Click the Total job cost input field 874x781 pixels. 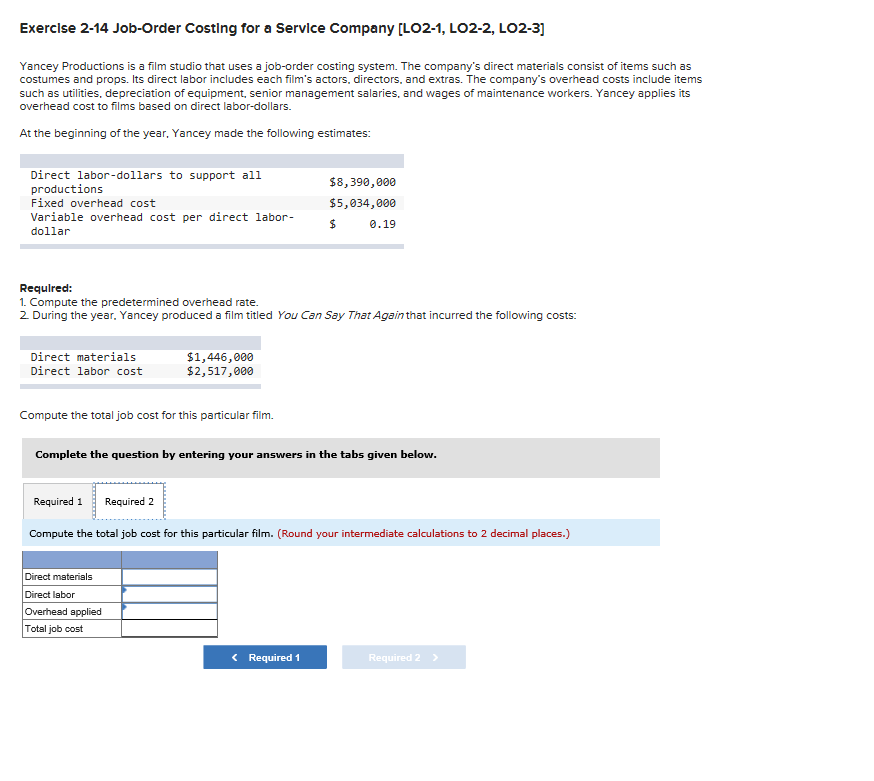tap(168, 628)
